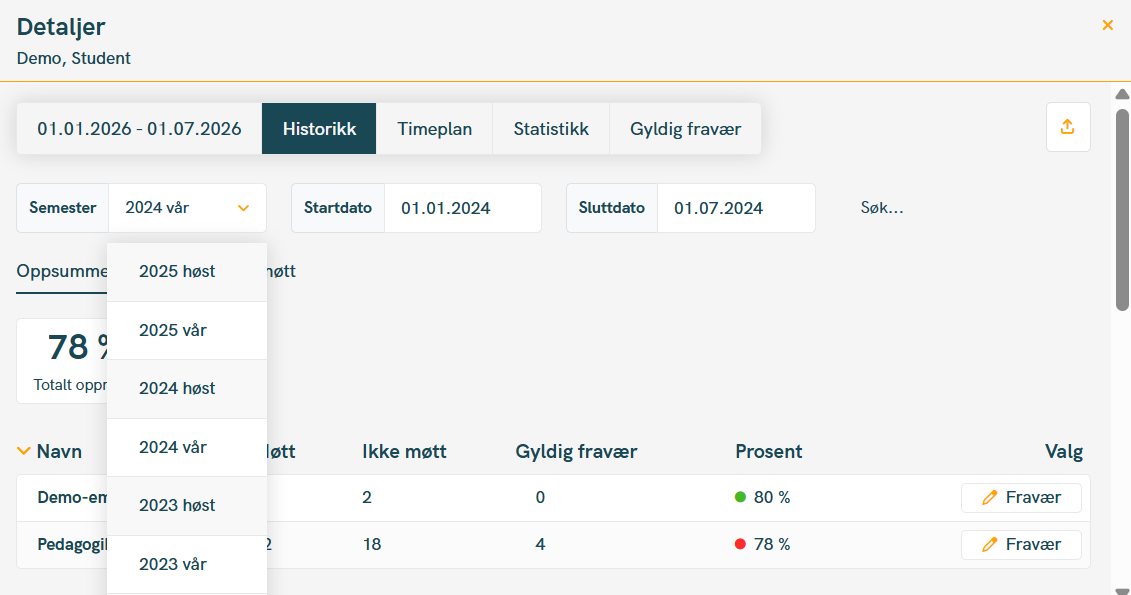Click Gyldig fravær value 4
The height and width of the screenshot is (595, 1131).
[x=540, y=544]
